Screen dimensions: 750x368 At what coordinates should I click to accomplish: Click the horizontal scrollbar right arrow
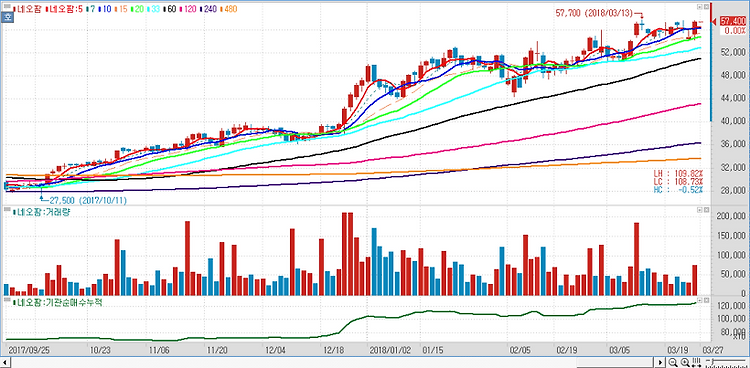click(660, 362)
